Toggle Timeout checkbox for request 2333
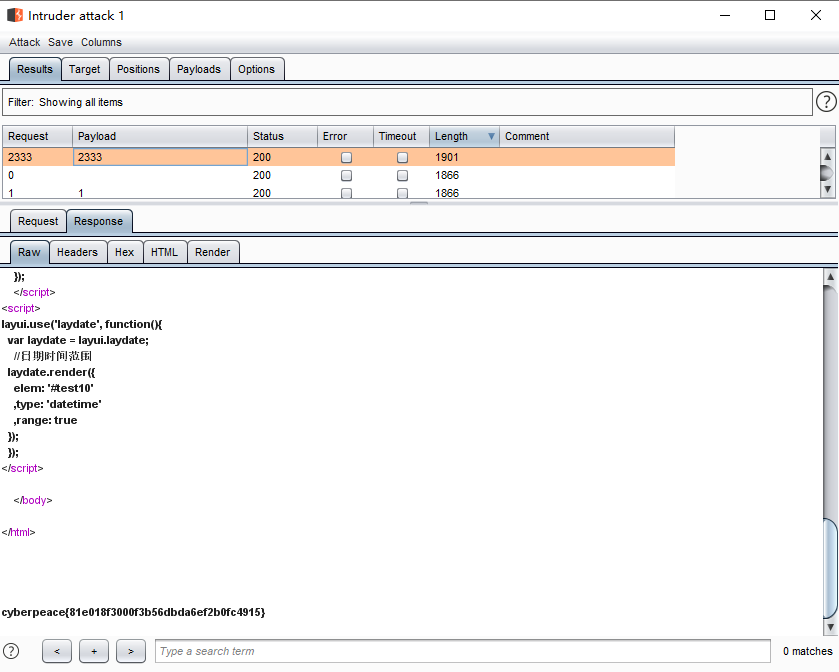The image size is (839, 672). click(402, 157)
